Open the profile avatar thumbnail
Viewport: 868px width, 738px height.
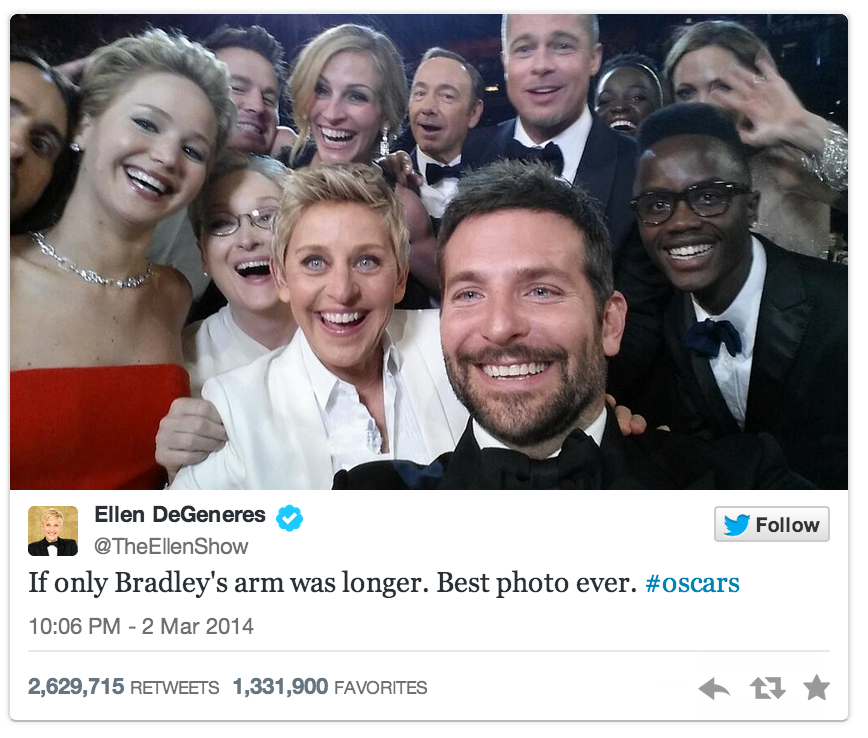[x=53, y=530]
